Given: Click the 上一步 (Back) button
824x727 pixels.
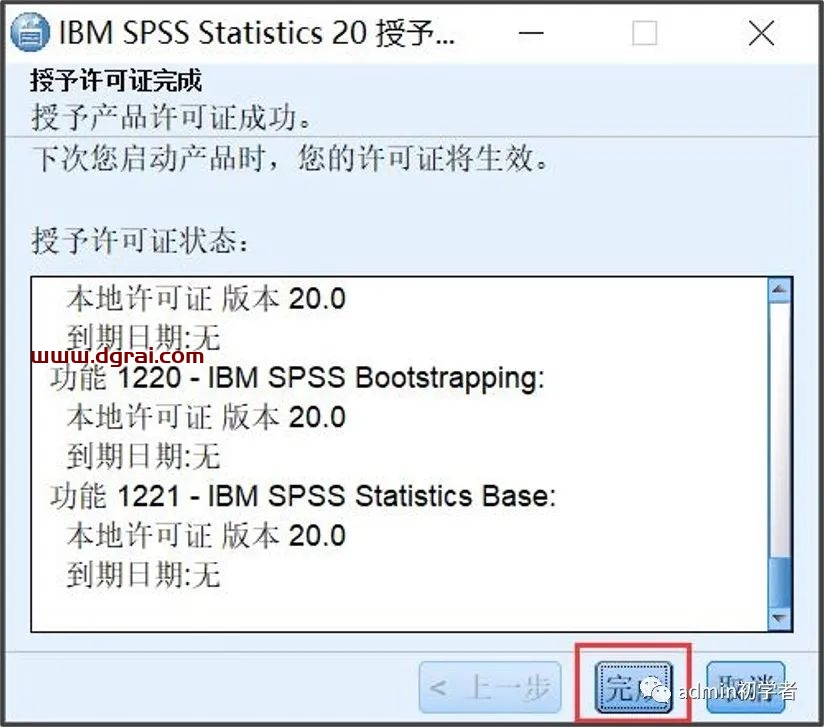Looking at the screenshot, I should (490, 688).
